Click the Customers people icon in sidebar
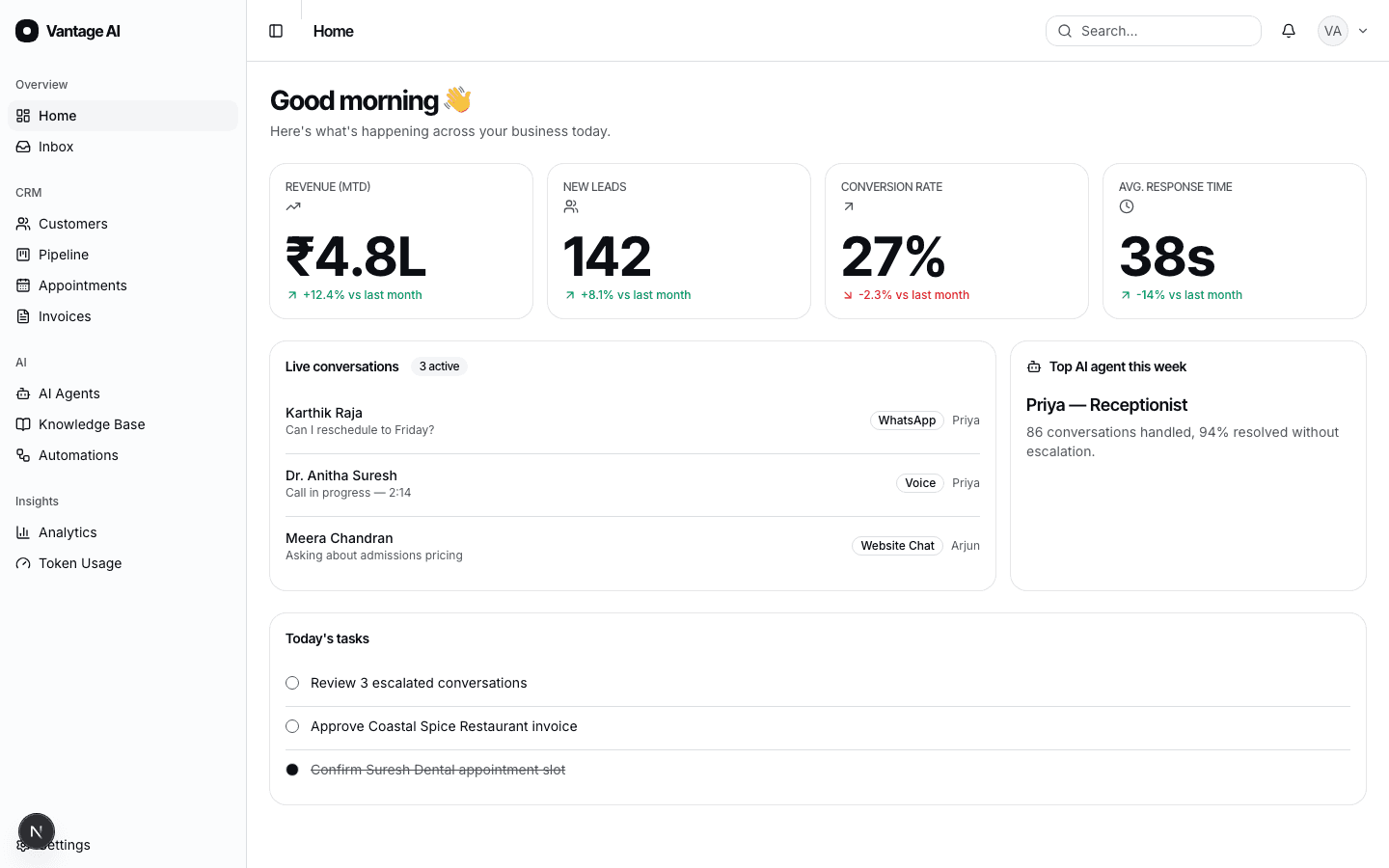Image resolution: width=1389 pixels, height=868 pixels. (23, 224)
